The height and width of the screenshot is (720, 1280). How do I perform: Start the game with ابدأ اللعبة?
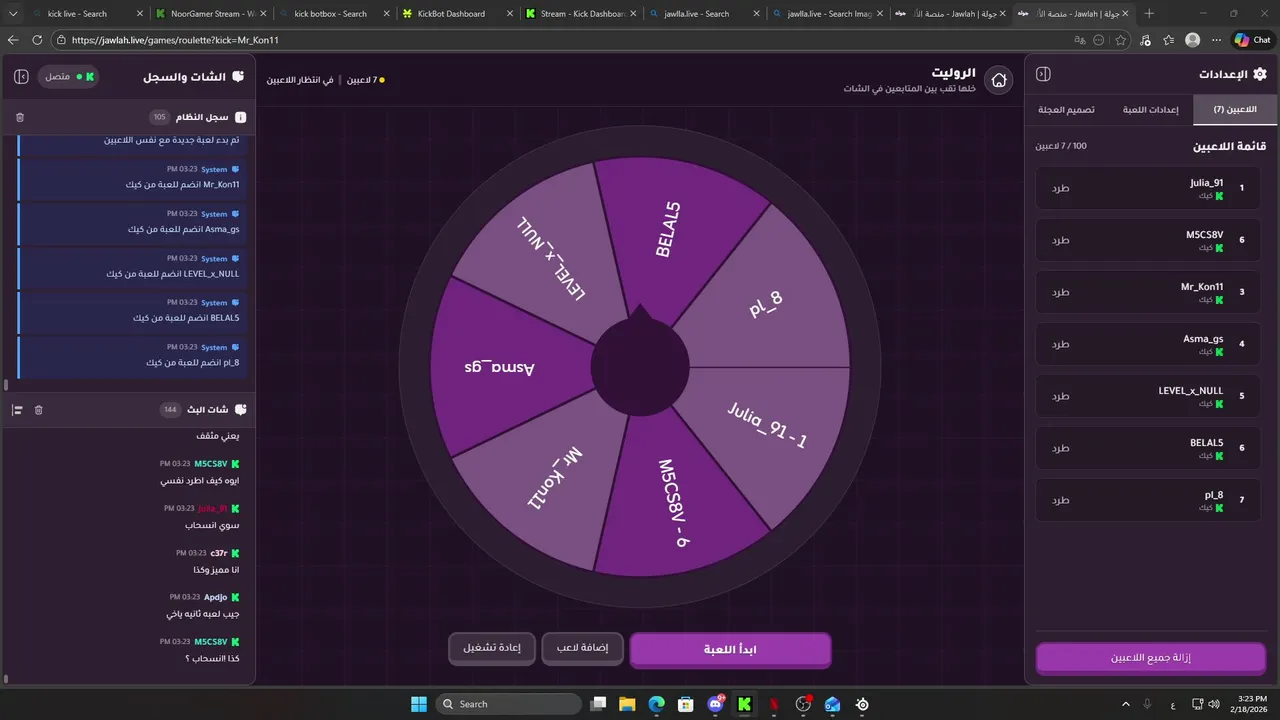(730, 650)
